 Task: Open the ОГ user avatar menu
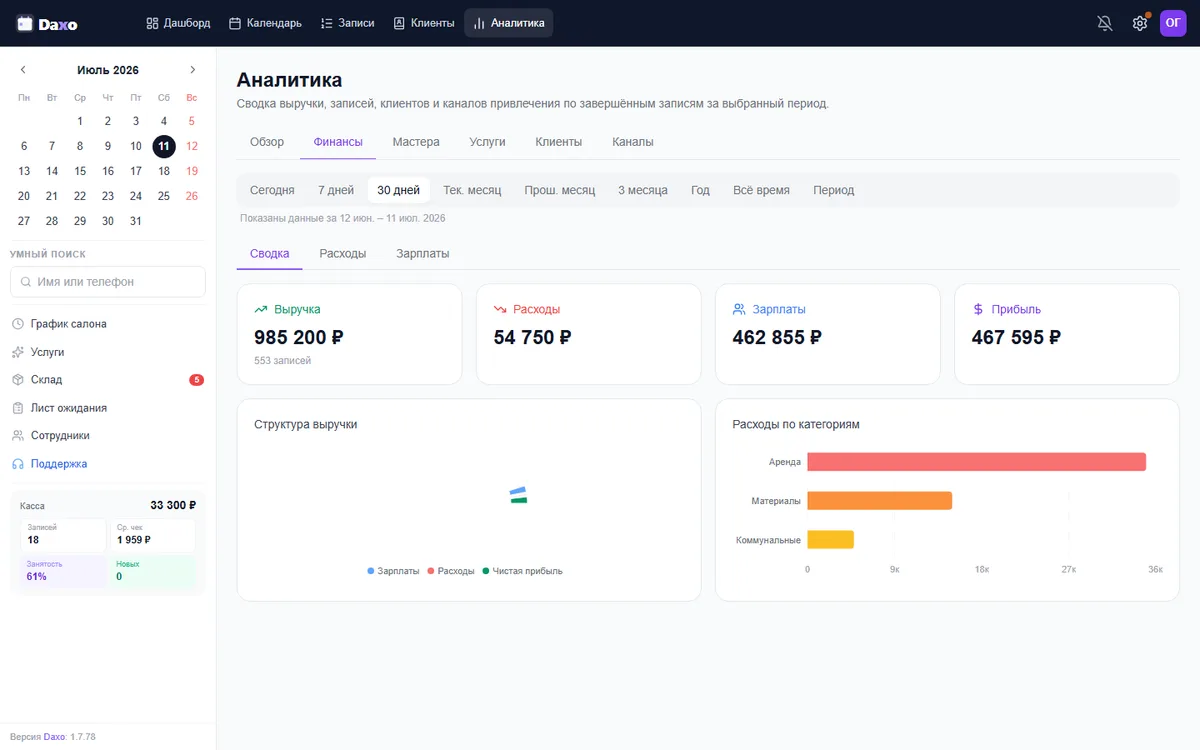coord(1173,23)
